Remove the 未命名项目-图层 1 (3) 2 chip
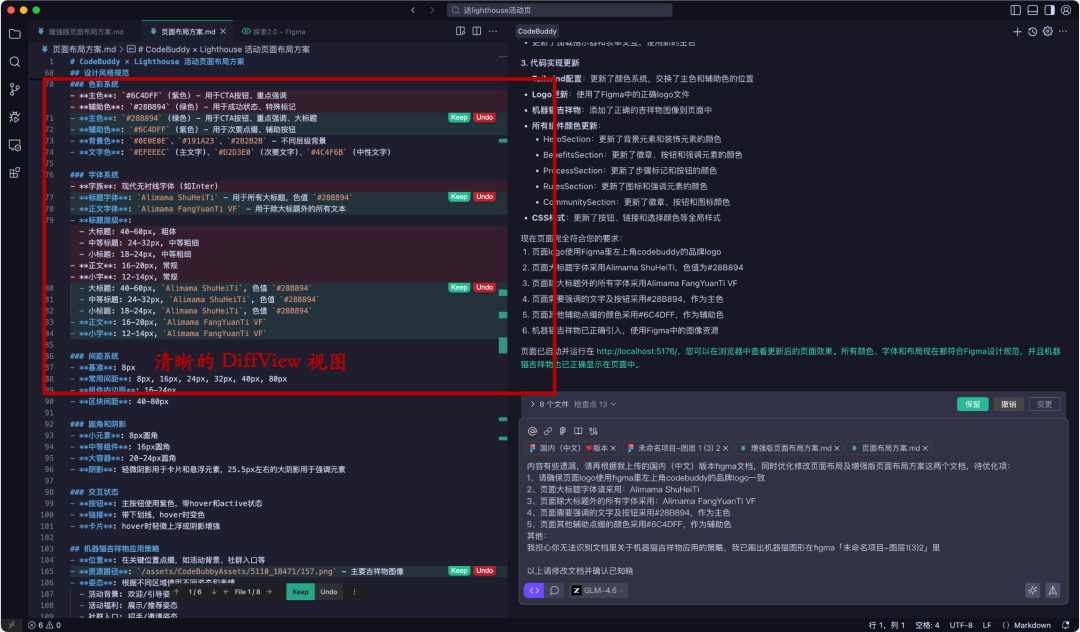Screen dimensions: 1080x632 [x=725, y=448]
